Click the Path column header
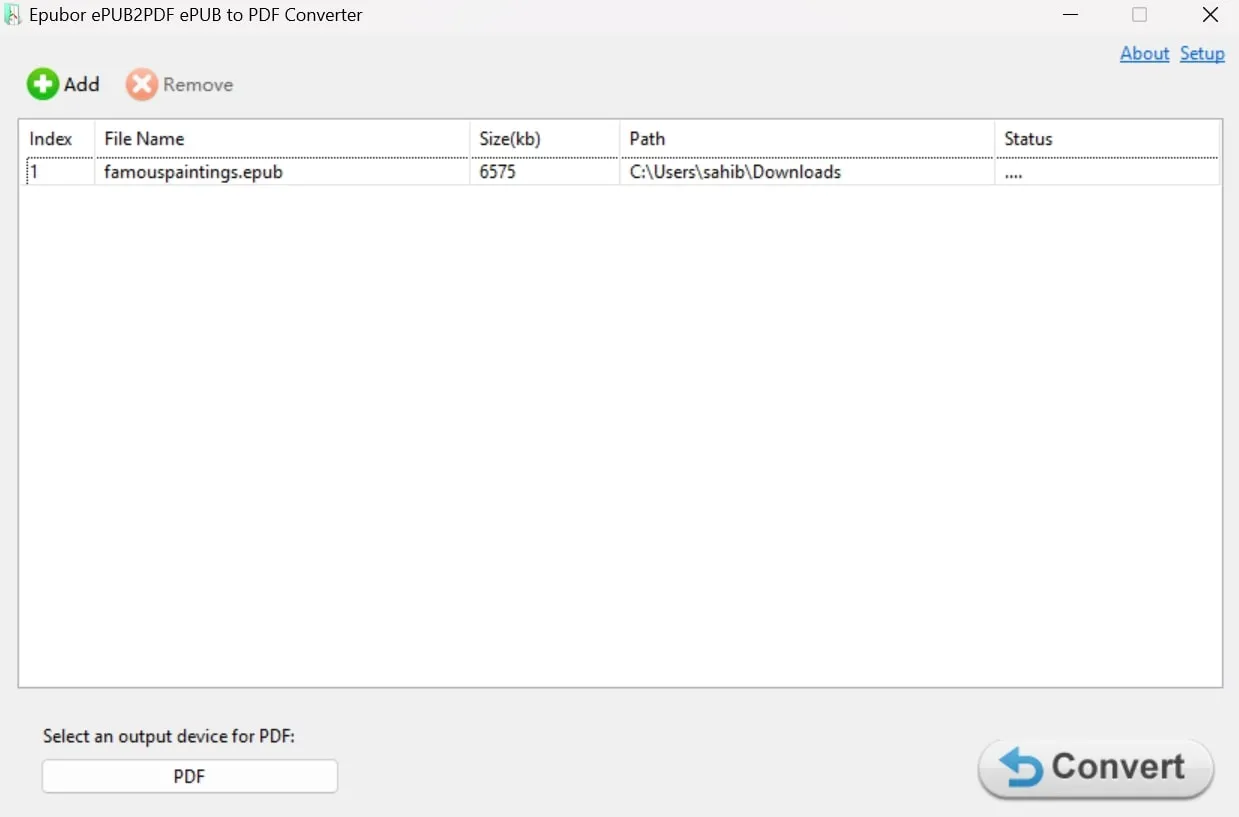The width and height of the screenshot is (1239, 817). pyautogui.click(x=647, y=138)
